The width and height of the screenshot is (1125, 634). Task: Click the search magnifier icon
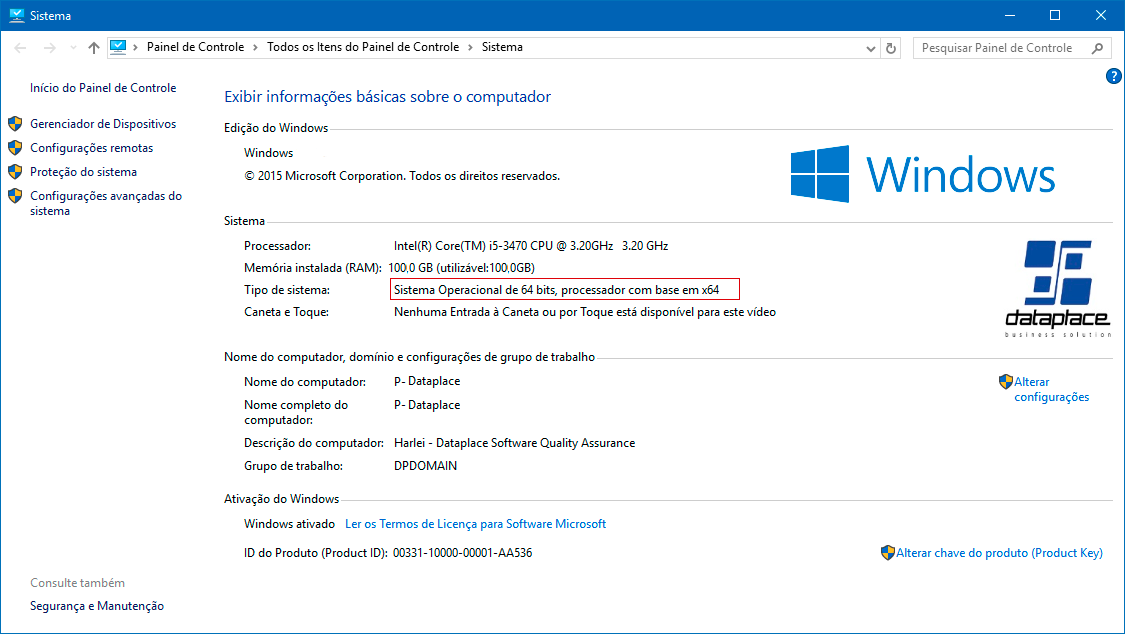1097,47
